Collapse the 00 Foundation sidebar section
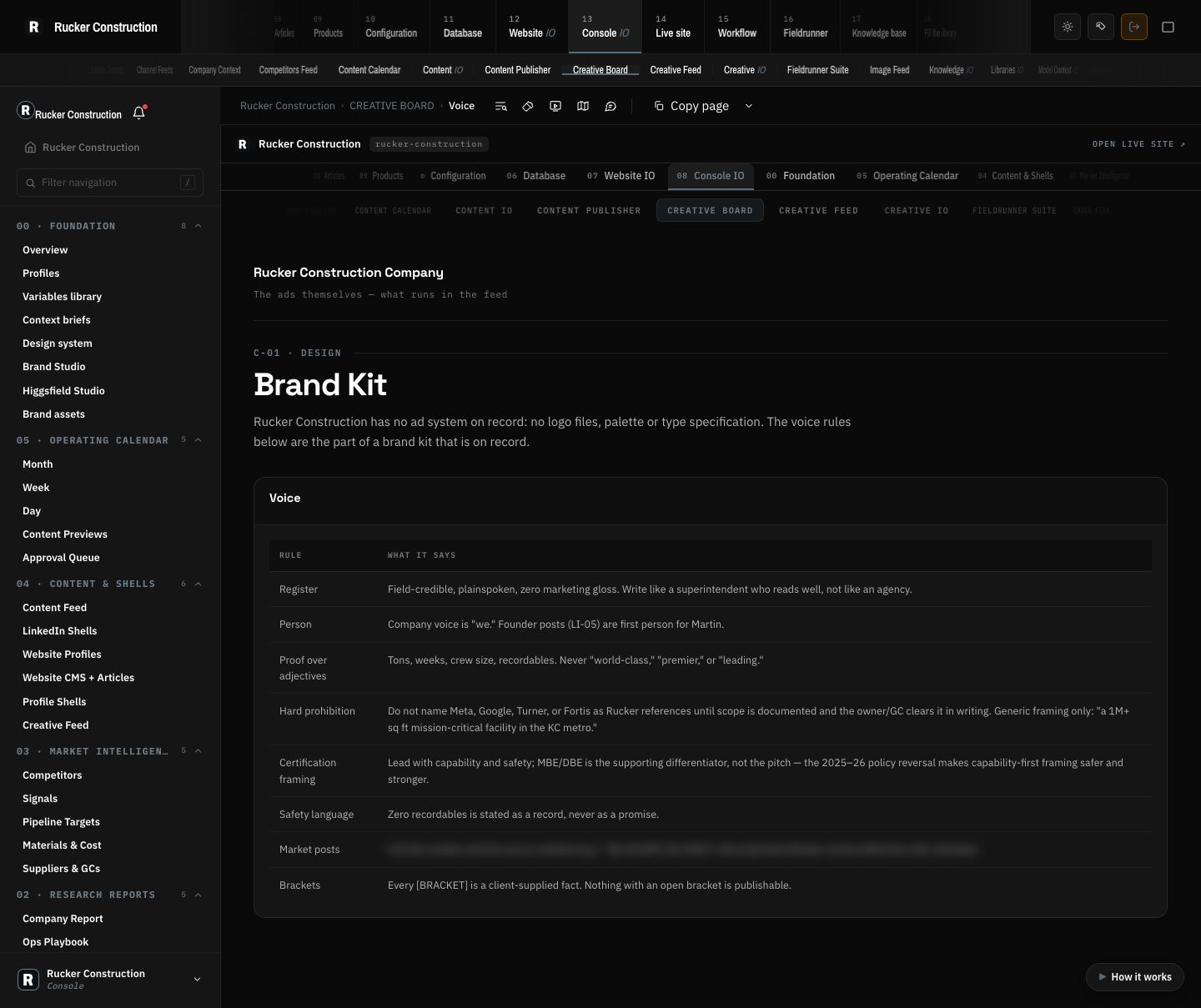The image size is (1201, 1008). pyautogui.click(x=198, y=226)
